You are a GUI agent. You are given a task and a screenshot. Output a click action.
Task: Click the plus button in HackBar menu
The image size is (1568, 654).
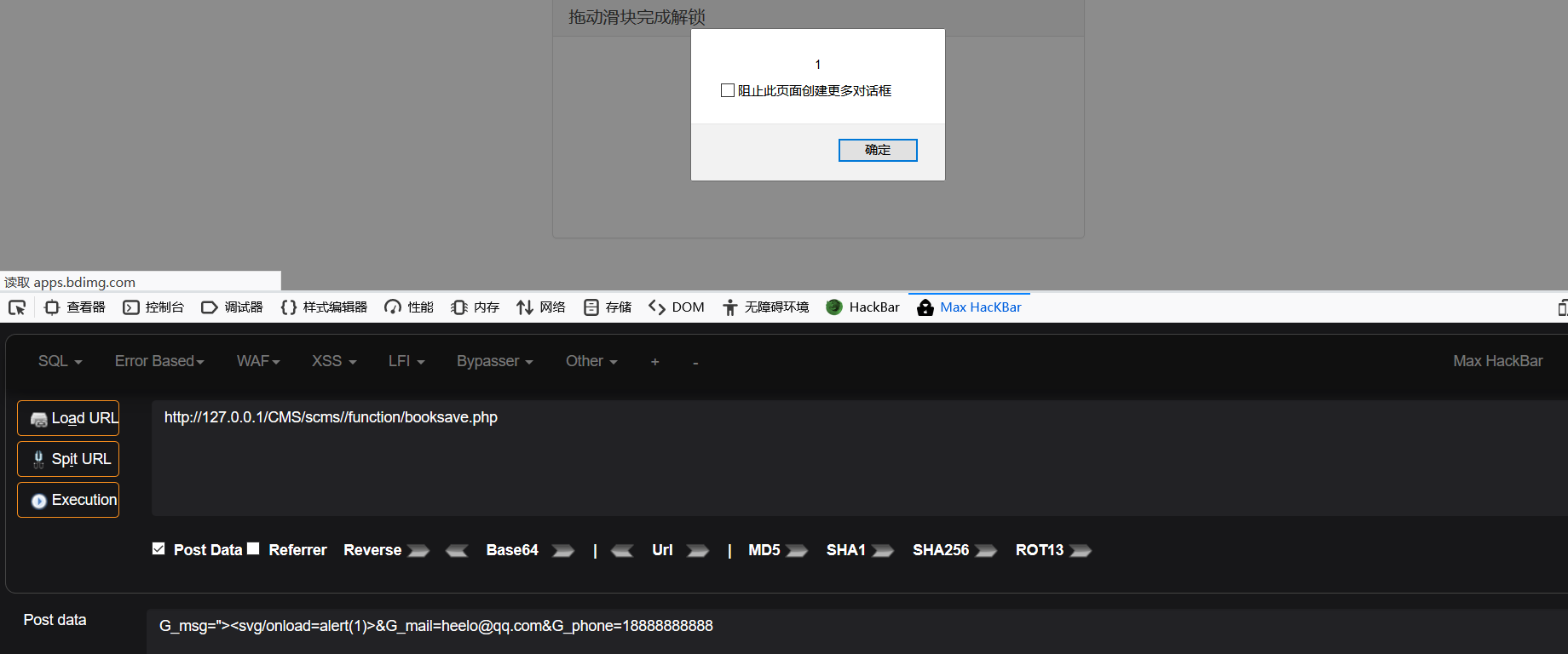pyautogui.click(x=654, y=362)
